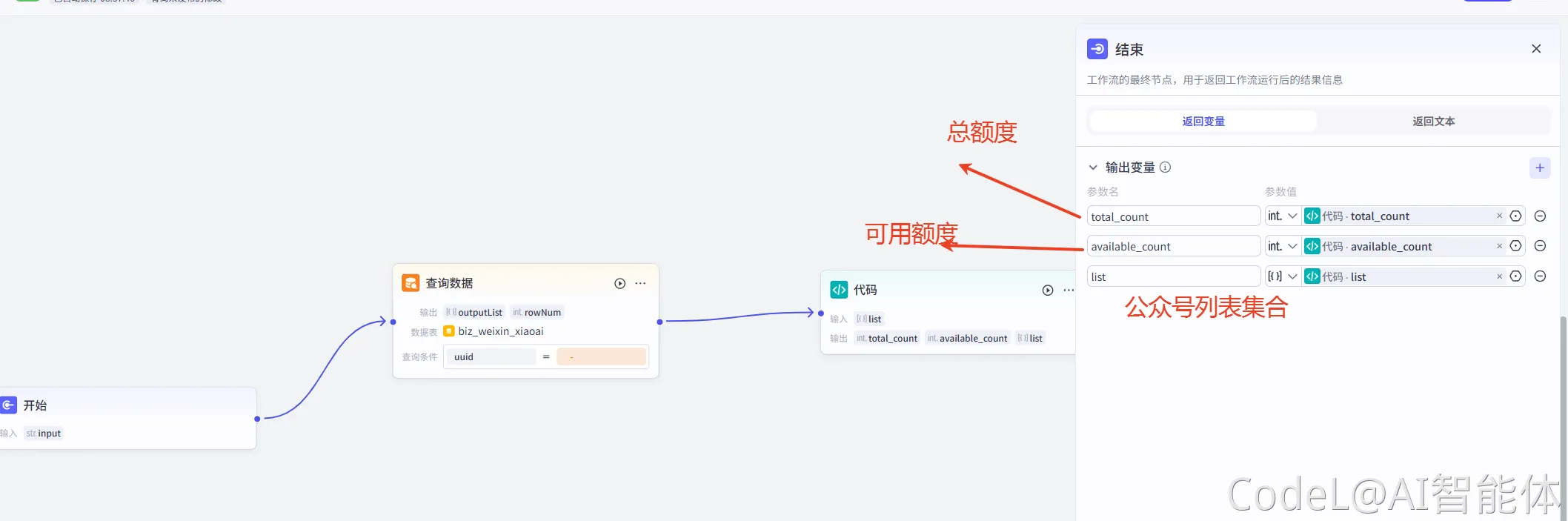This screenshot has height=521, width=1568.
Task: Run the 查询数据 node test play icon
Action: (x=619, y=283)
